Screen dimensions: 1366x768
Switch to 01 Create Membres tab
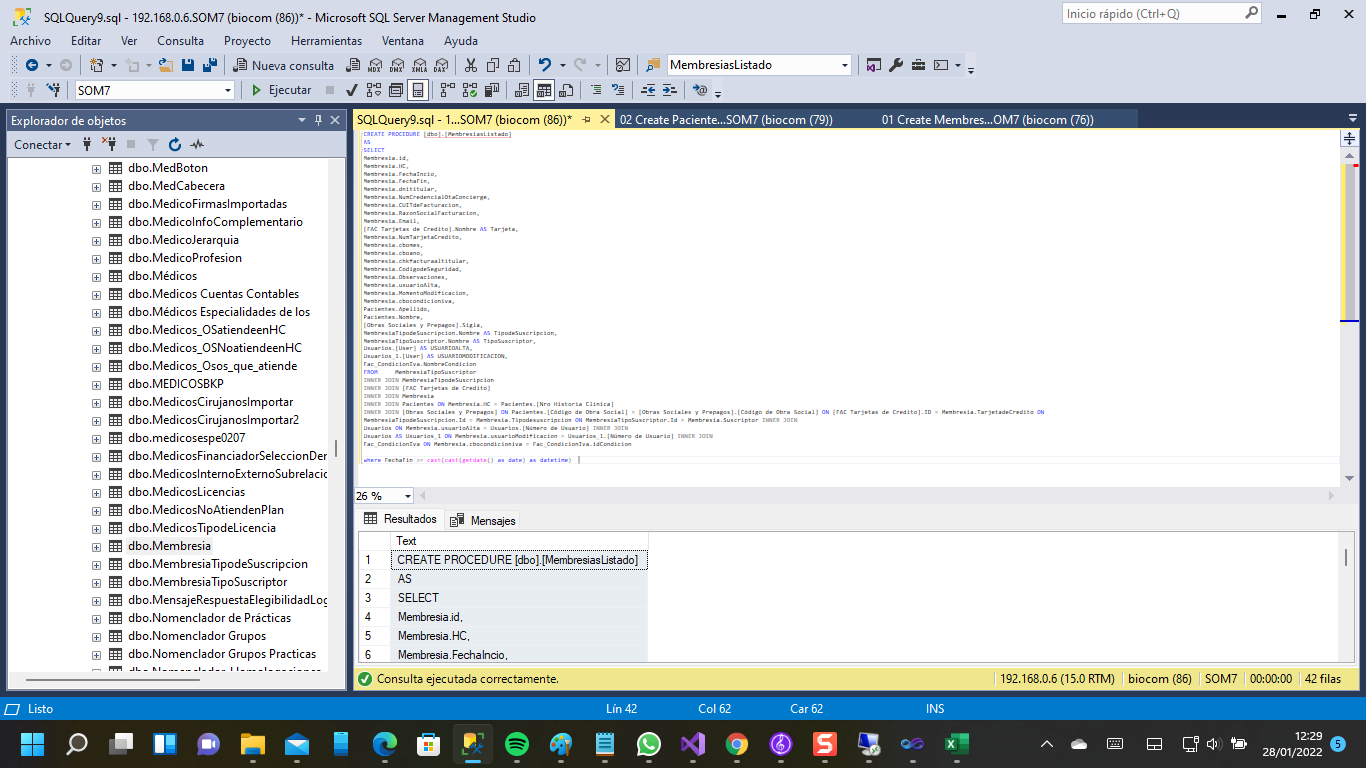pyautogui.click(x=988, y=120)
